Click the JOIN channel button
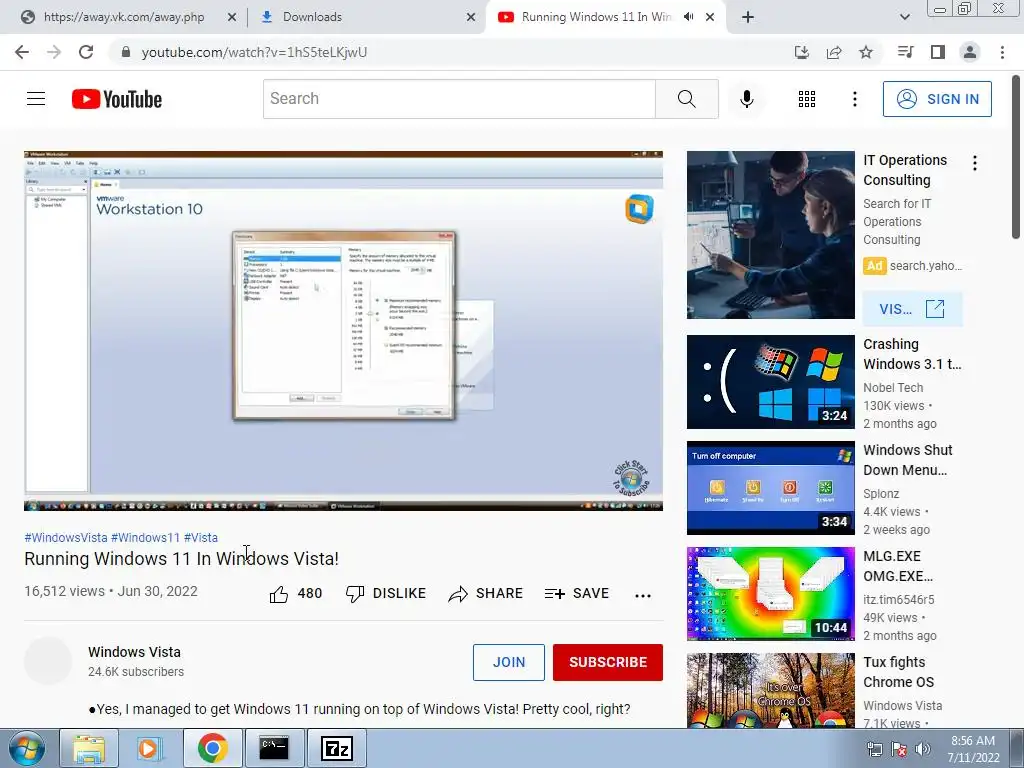1024x768 pixels. pyautogui.click(x=509, y=662)
